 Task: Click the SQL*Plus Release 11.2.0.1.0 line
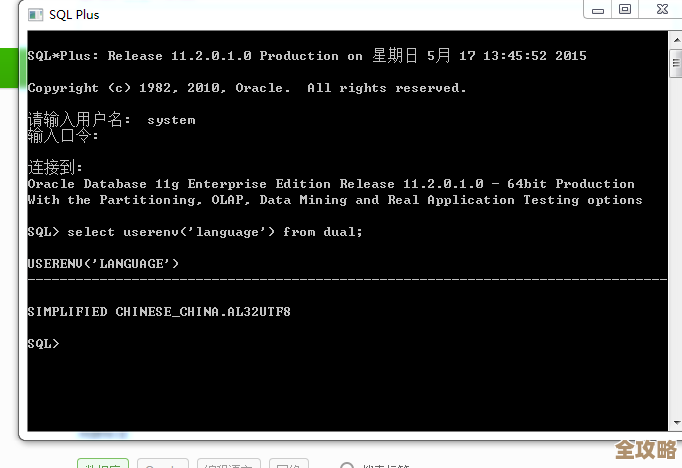click(306, 56)
